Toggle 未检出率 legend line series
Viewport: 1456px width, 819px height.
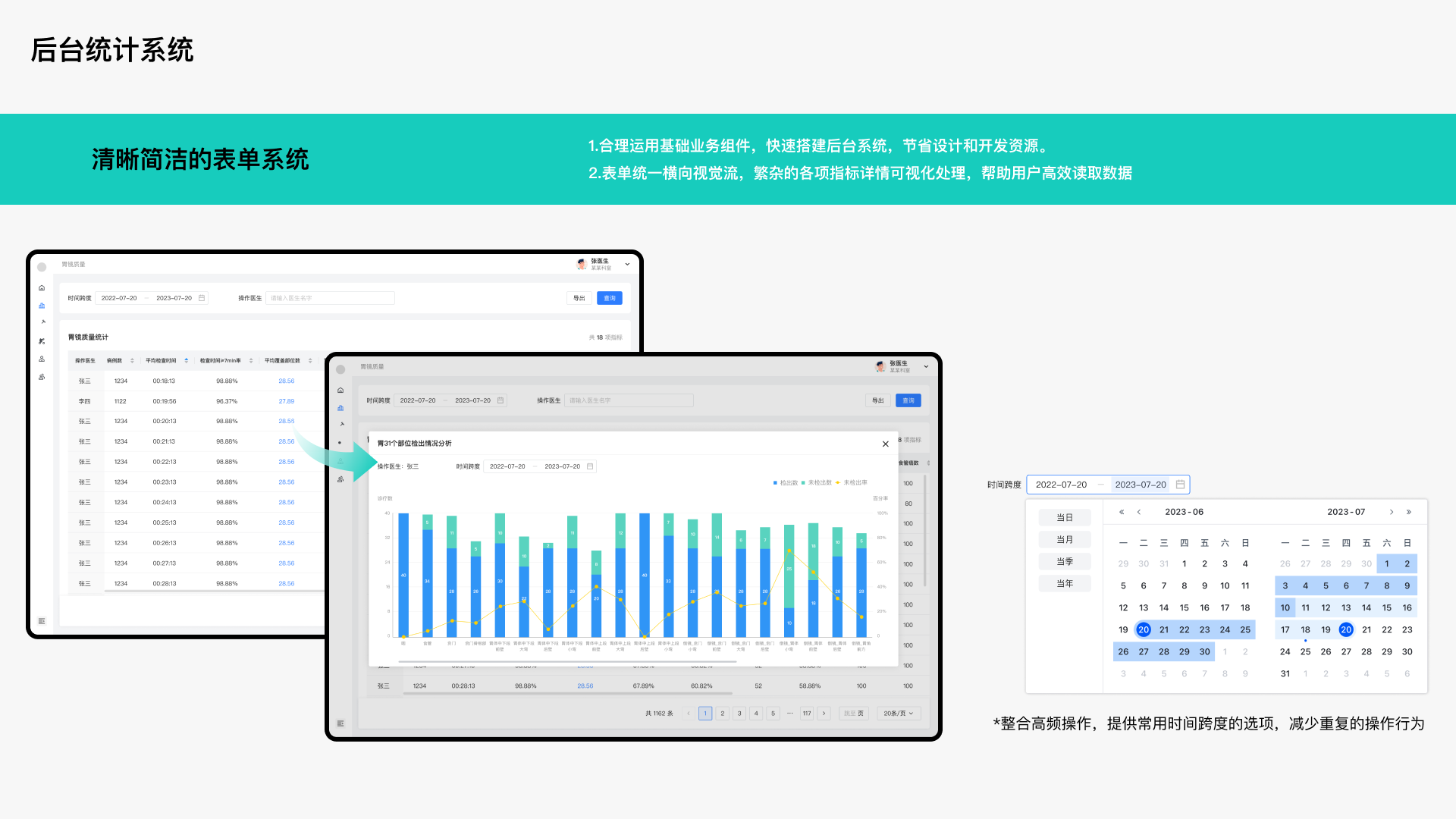(x=852, y=483)
